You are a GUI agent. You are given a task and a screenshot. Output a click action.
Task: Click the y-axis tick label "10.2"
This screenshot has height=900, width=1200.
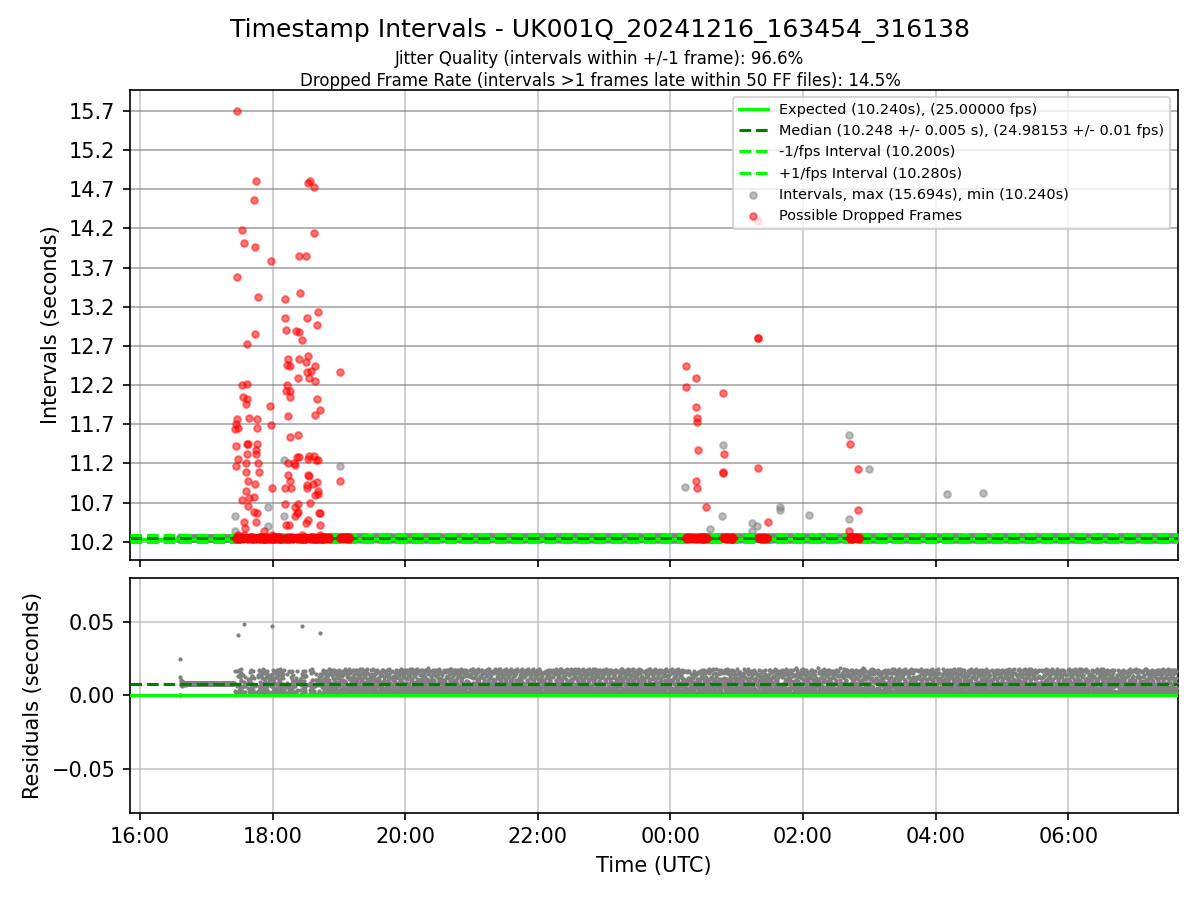(x=92, y=542)
